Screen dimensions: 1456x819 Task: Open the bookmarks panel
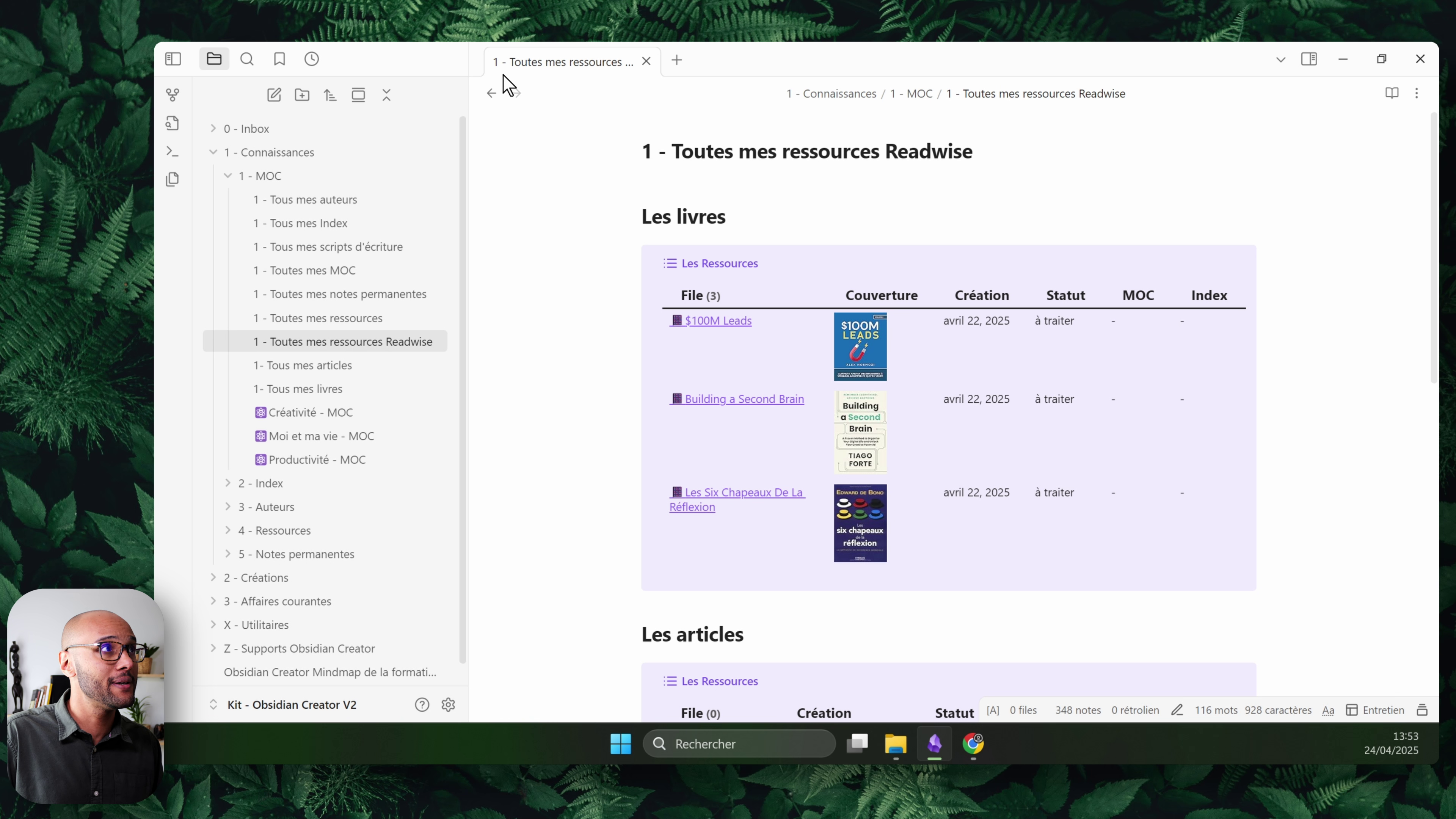pyautogui.click(x=279, y=60)
